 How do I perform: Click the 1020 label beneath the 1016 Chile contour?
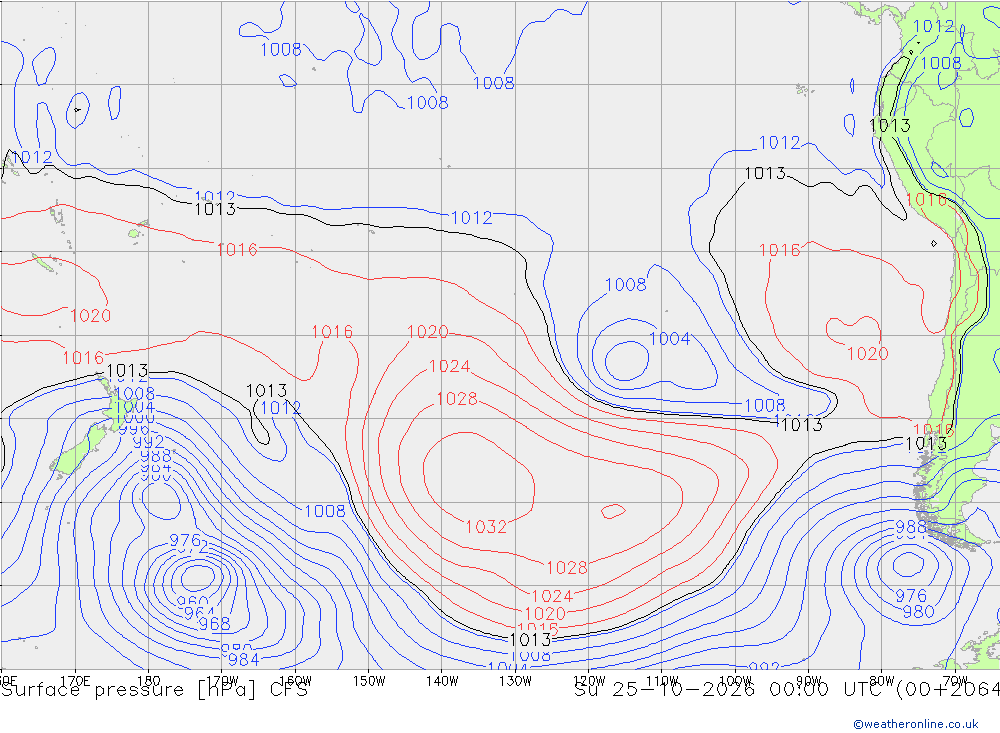[x=867, y=353]
